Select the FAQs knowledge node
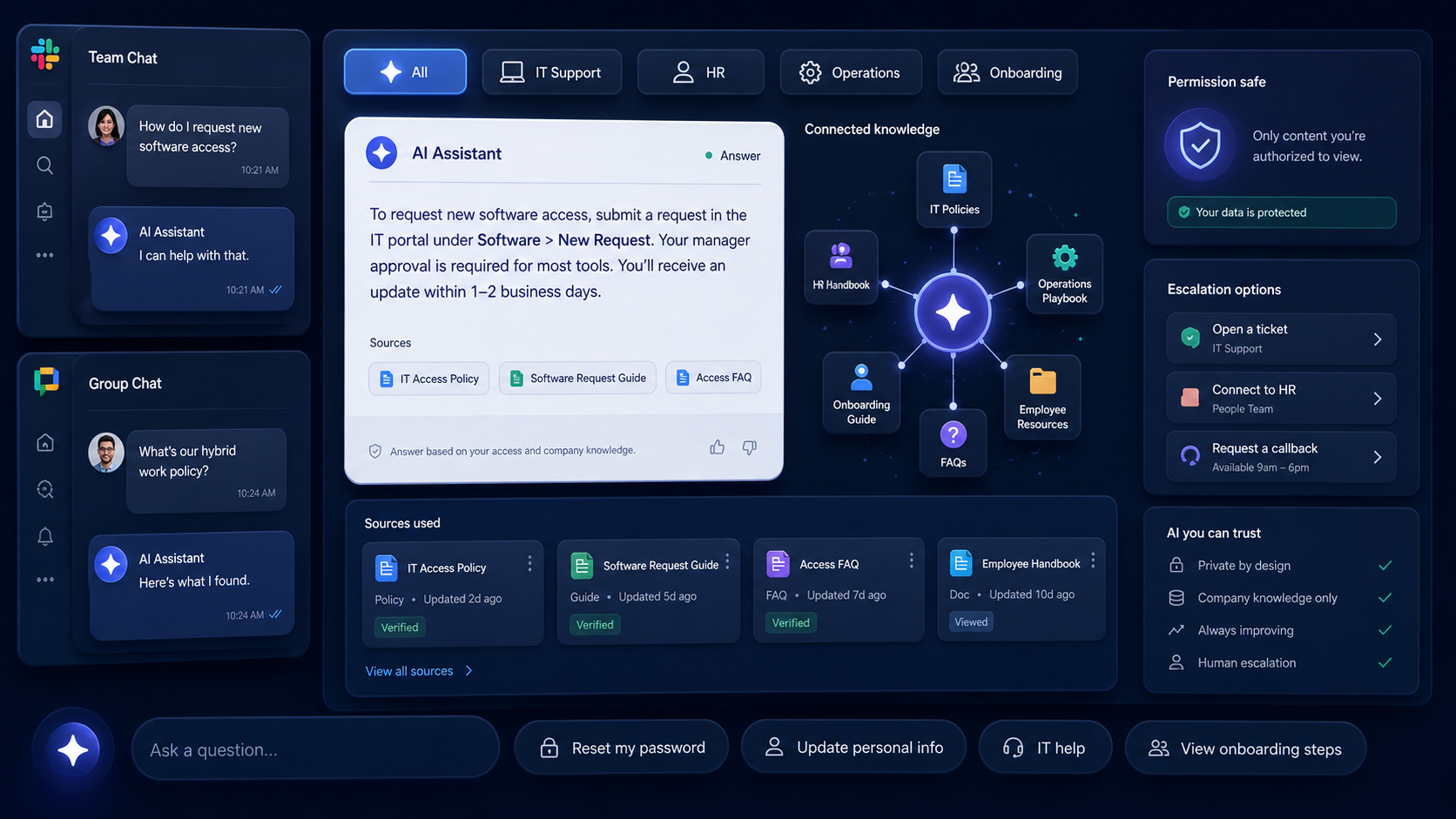 [x=954, y=443]
